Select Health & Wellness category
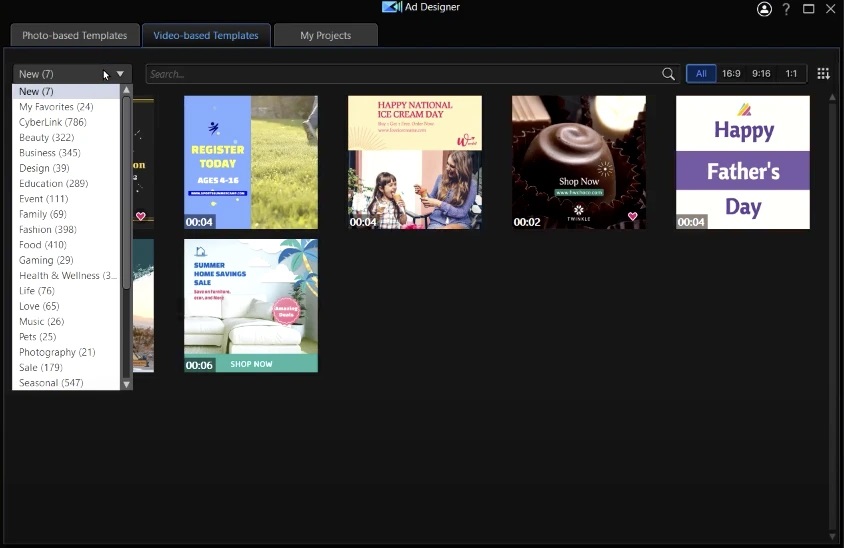The width and height of the screenshot is (844, 548). 66,276
